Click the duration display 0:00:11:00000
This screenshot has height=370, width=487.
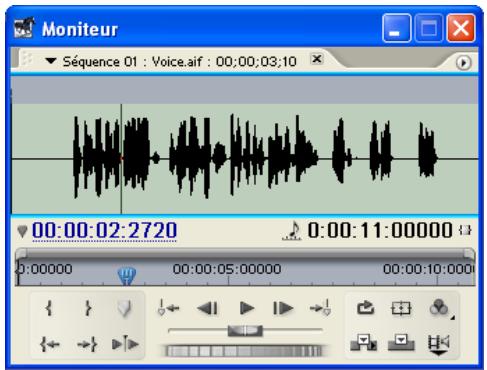(x=380, y=230)
